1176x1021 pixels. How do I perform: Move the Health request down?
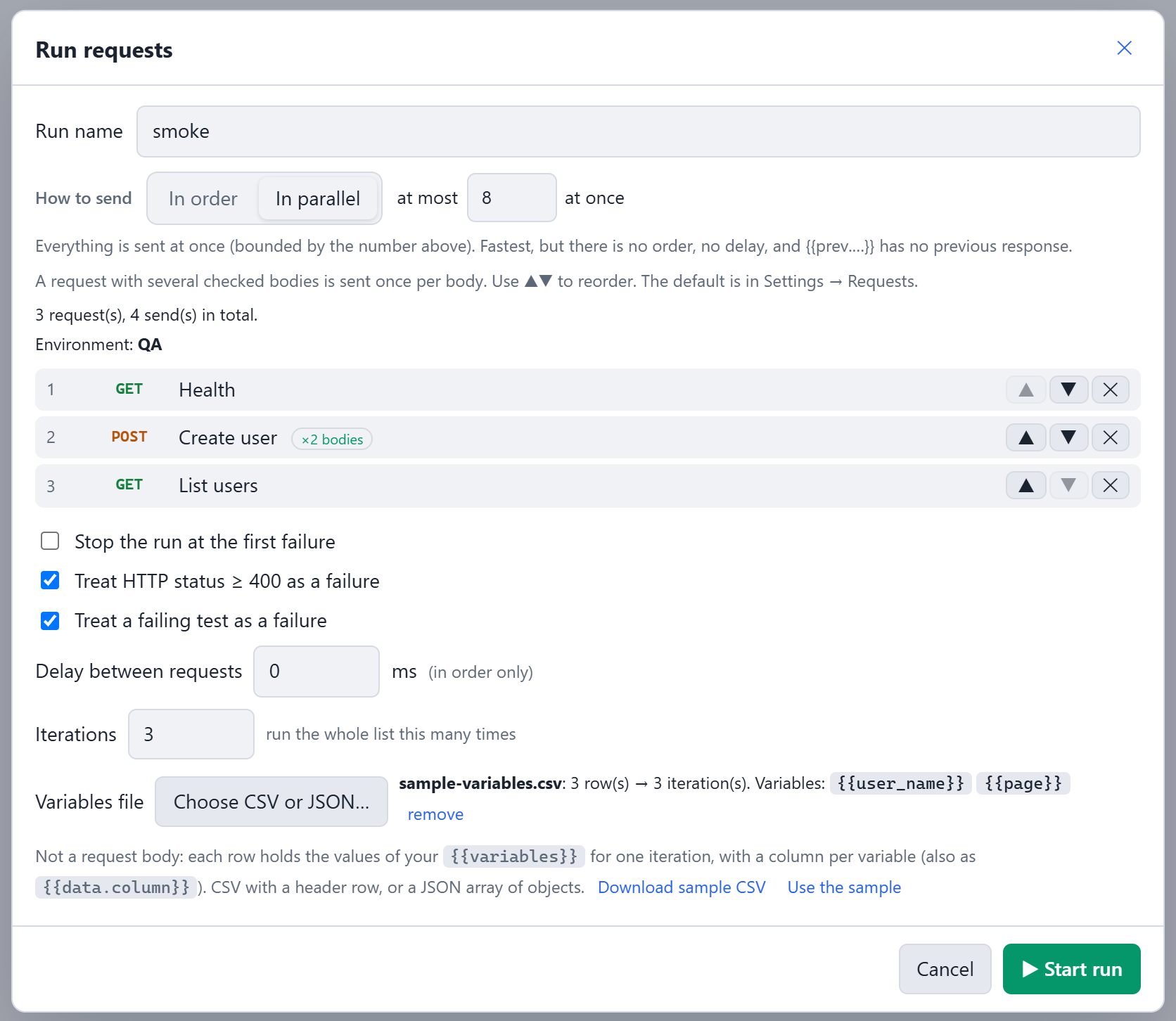click(1068, 390)
